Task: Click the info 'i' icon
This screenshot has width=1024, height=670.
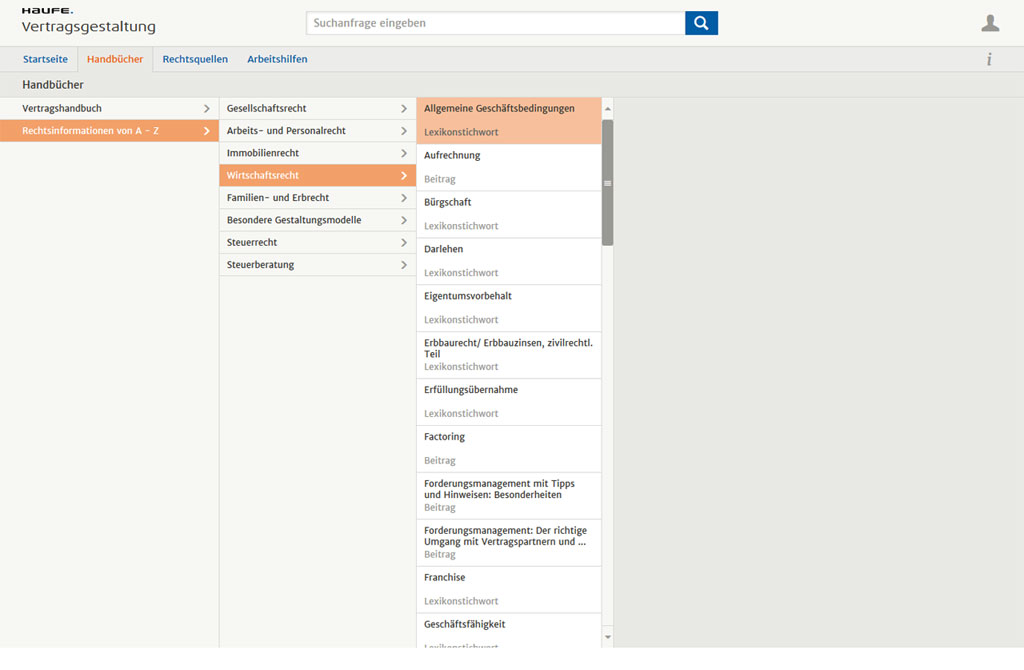Action: 989,59
